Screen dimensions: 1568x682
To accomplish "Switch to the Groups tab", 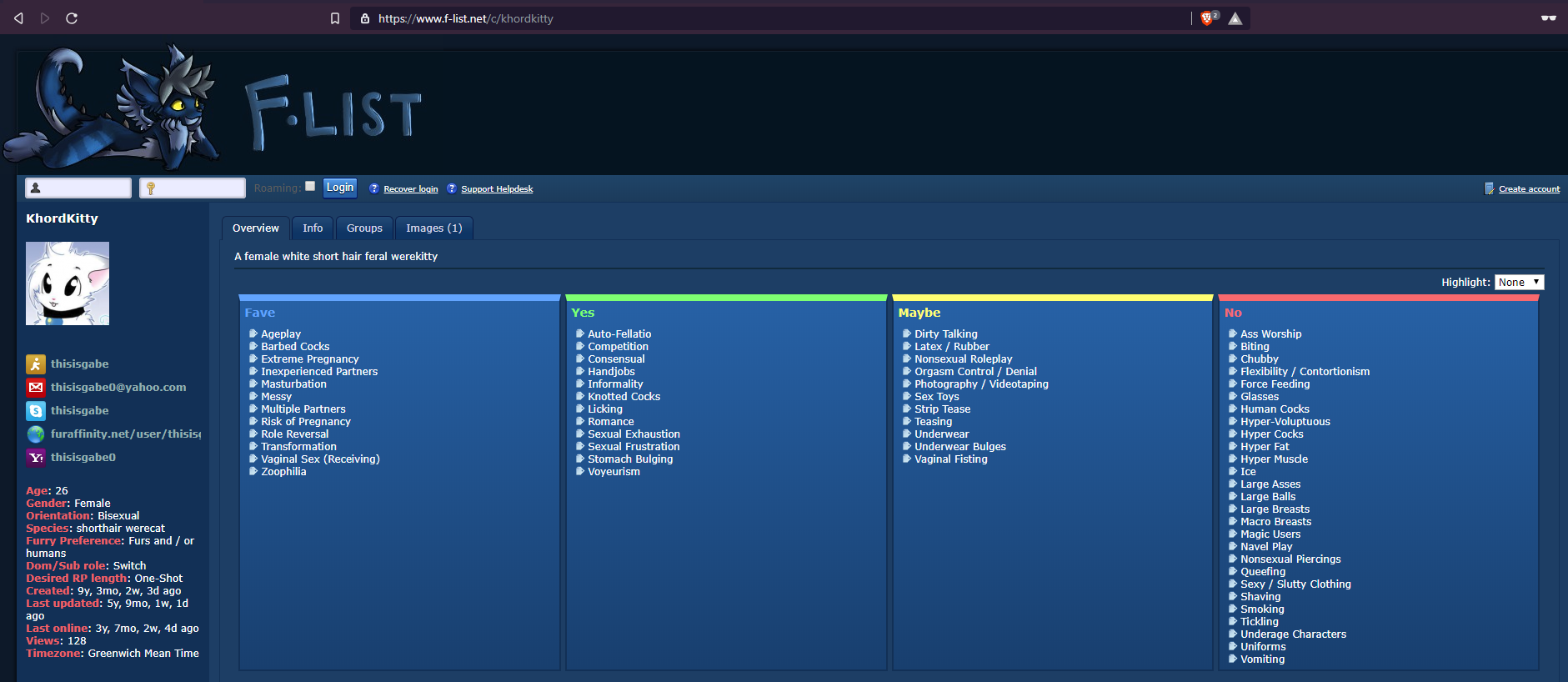I will 364,228.
